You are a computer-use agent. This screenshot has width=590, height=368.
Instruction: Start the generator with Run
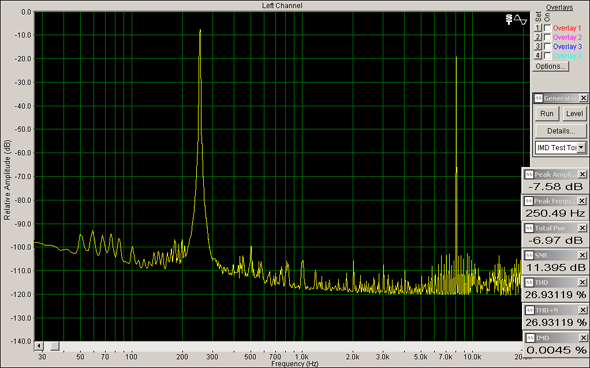point(547,114)
